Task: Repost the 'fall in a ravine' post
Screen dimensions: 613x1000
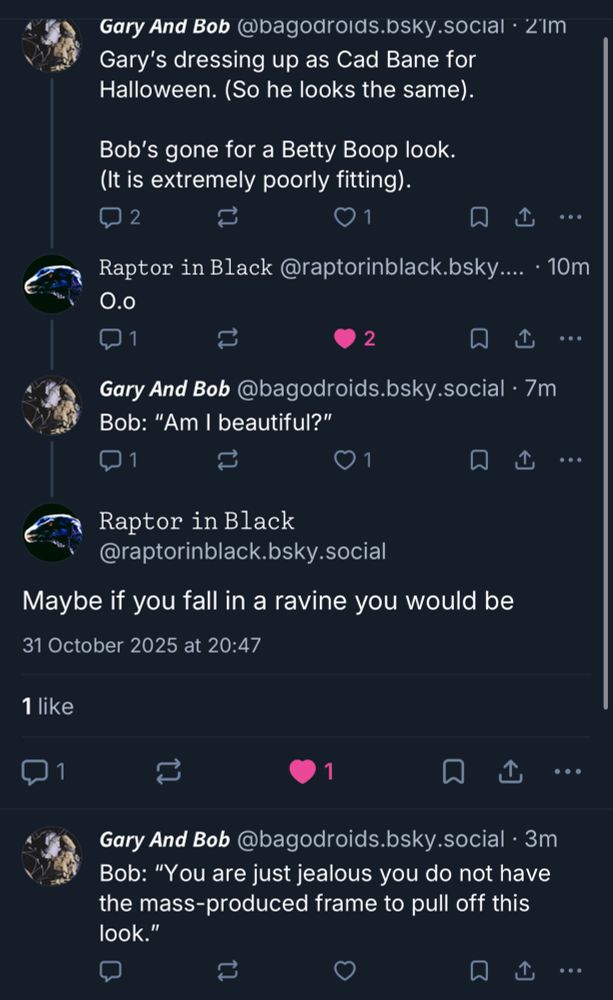Action: click(x=169, y=772)
